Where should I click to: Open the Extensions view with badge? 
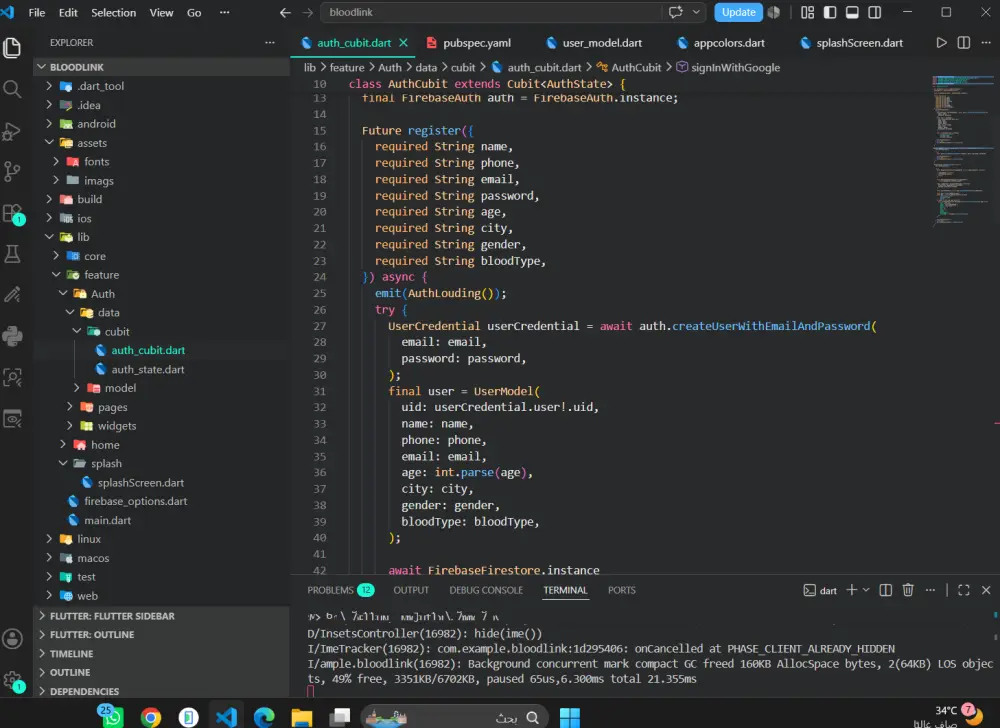(x=12, y=213)
